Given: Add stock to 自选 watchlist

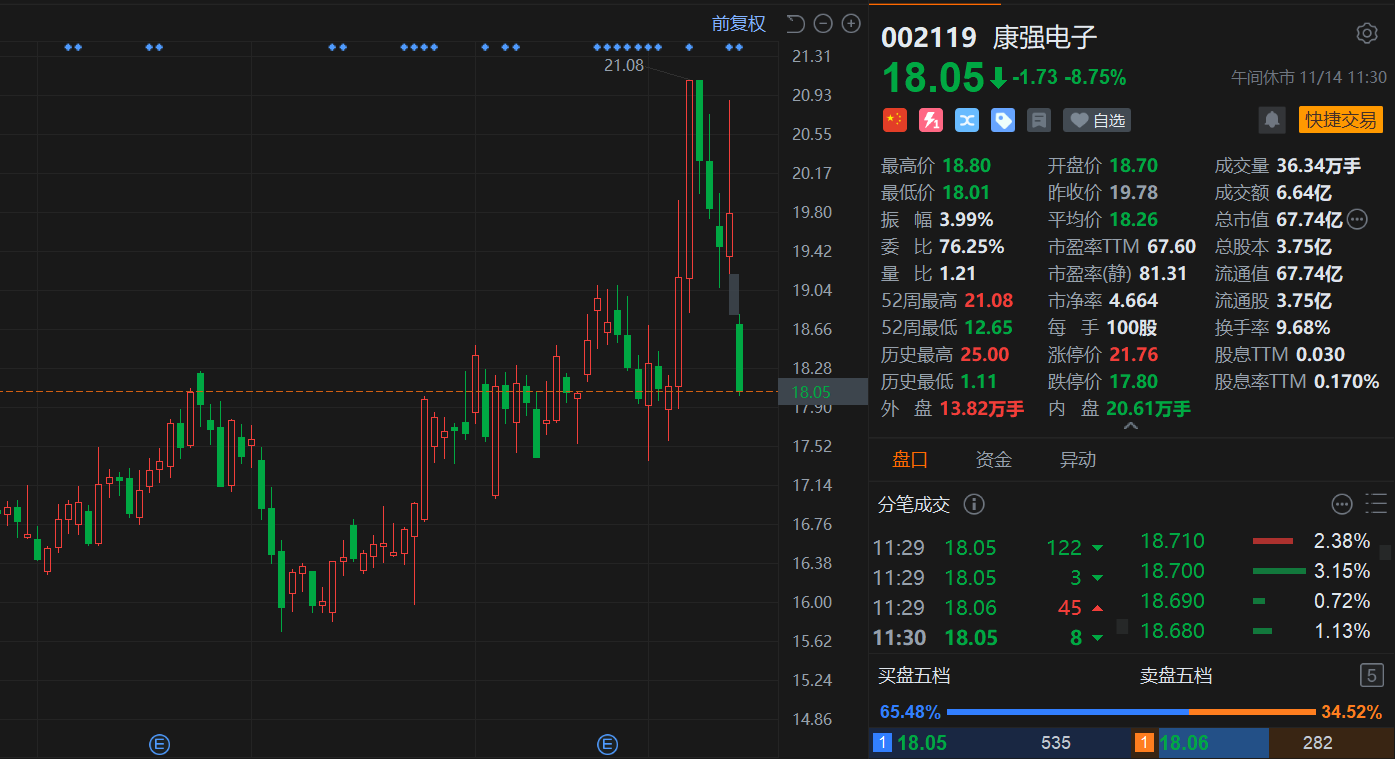Looking at the screenshot, I should click(x=1097, y=120).
